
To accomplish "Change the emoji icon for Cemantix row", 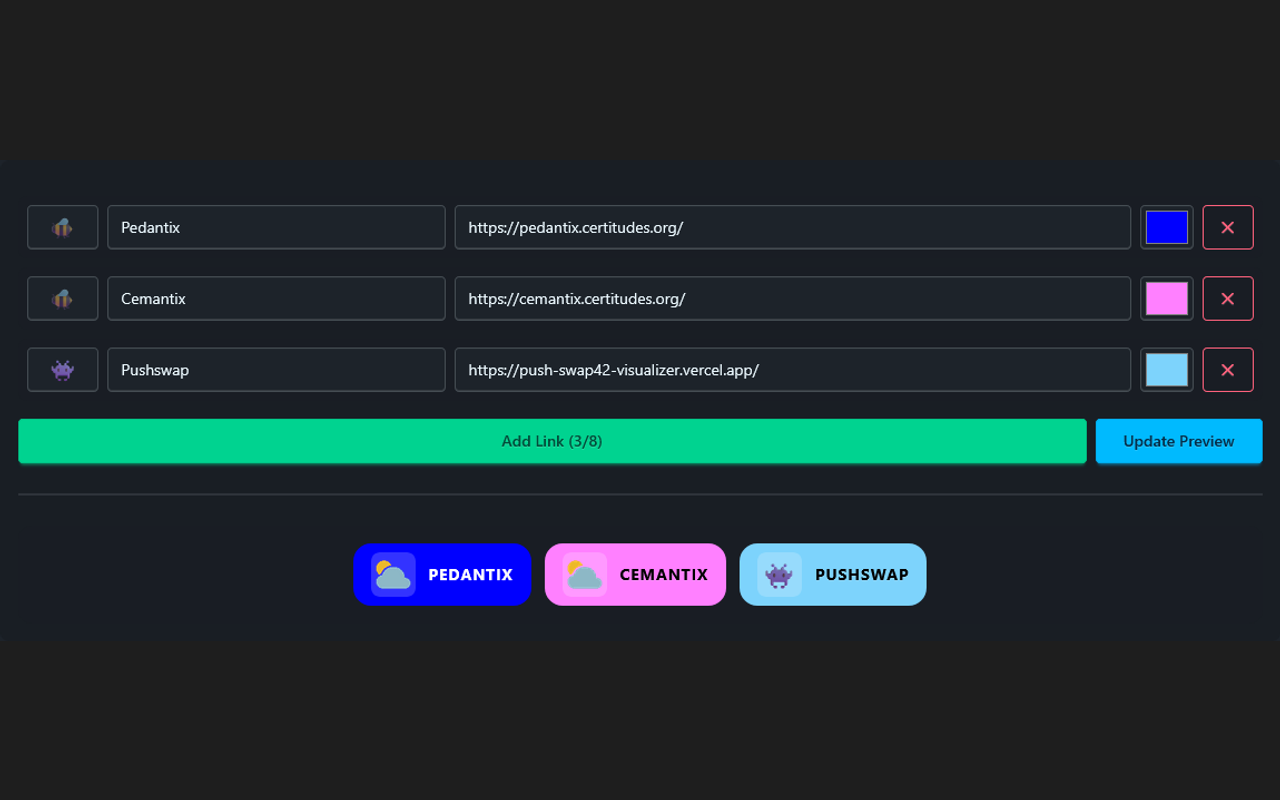I will click(x=62, y=298).
